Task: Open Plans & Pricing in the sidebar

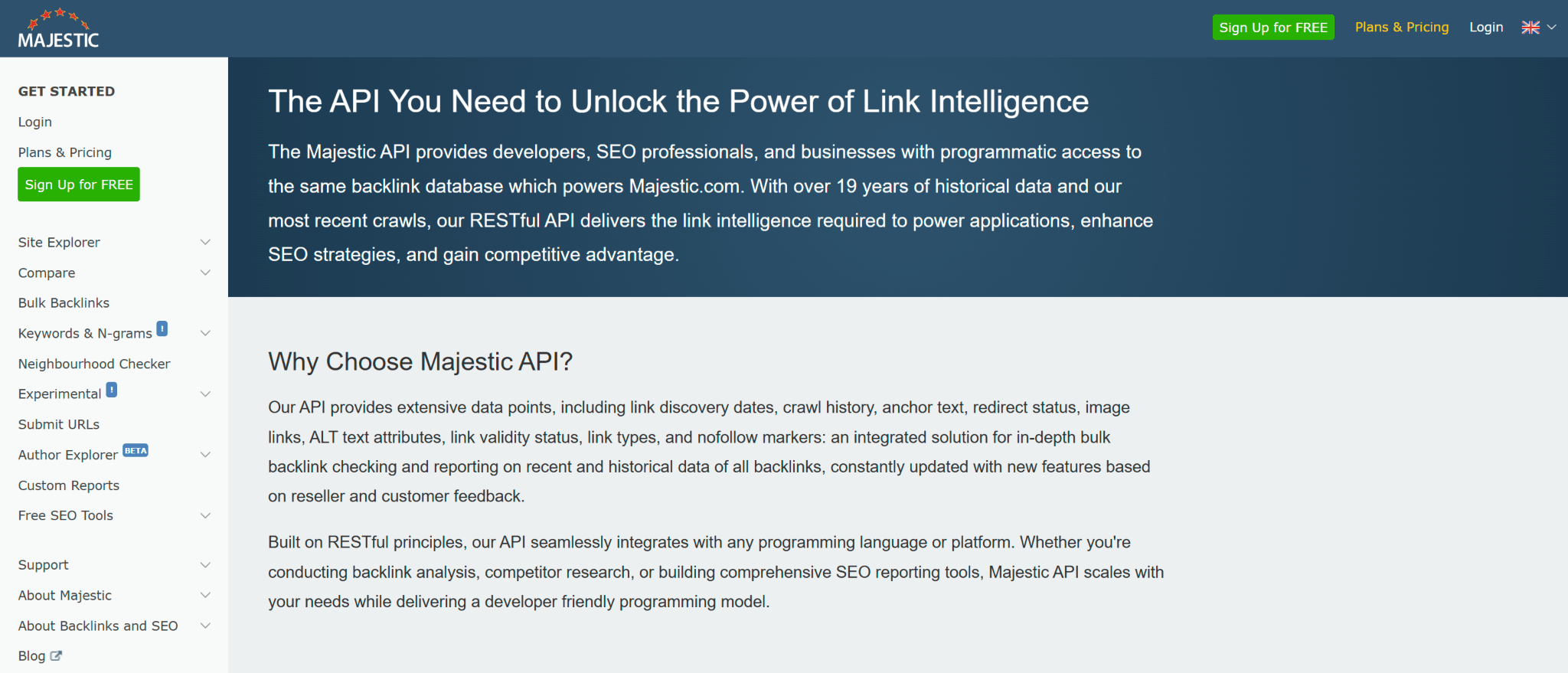Action: click(65, 152)
